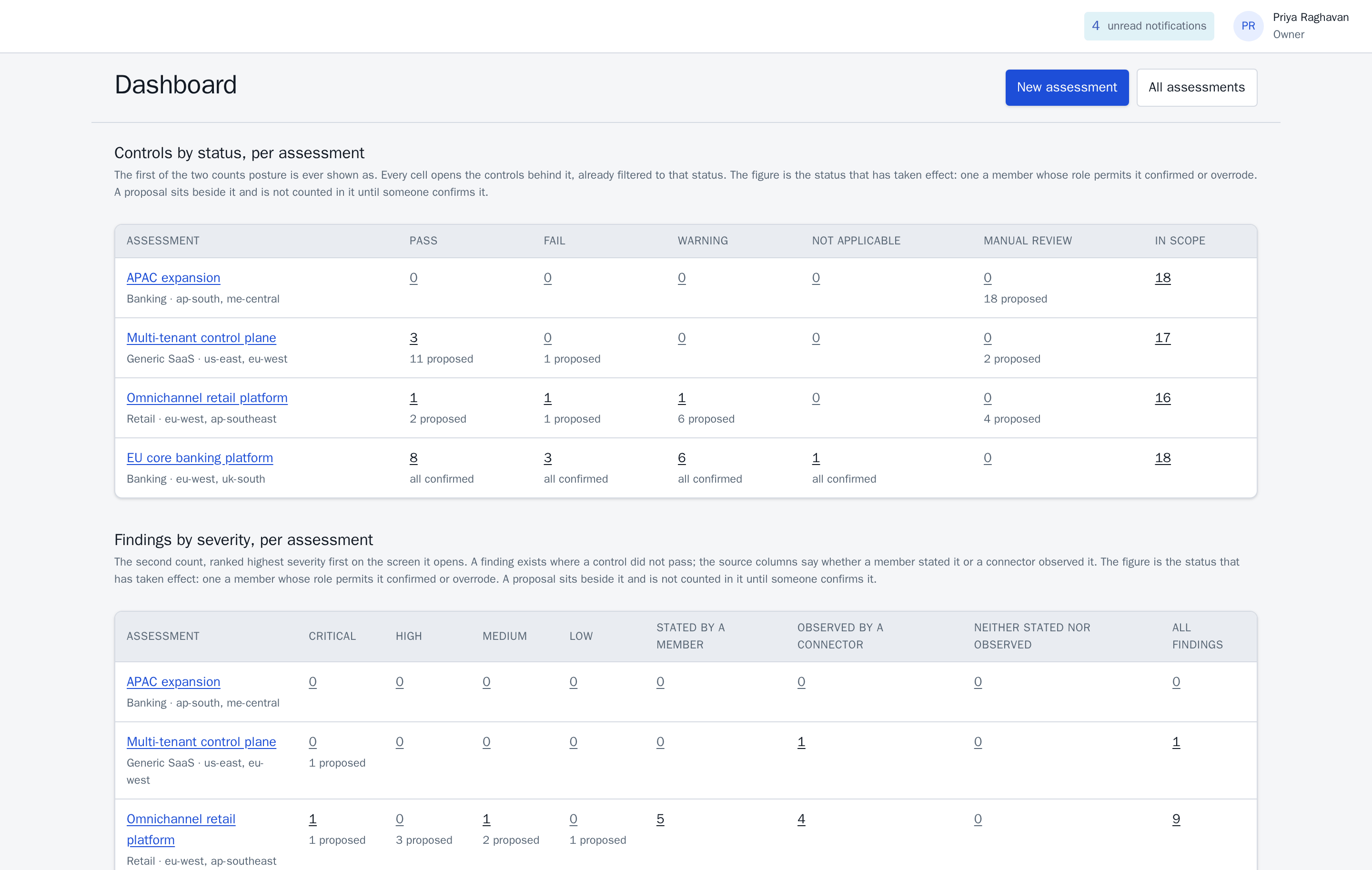Open Observed by a connector count for APAC expansion

[x=801, y=681]
